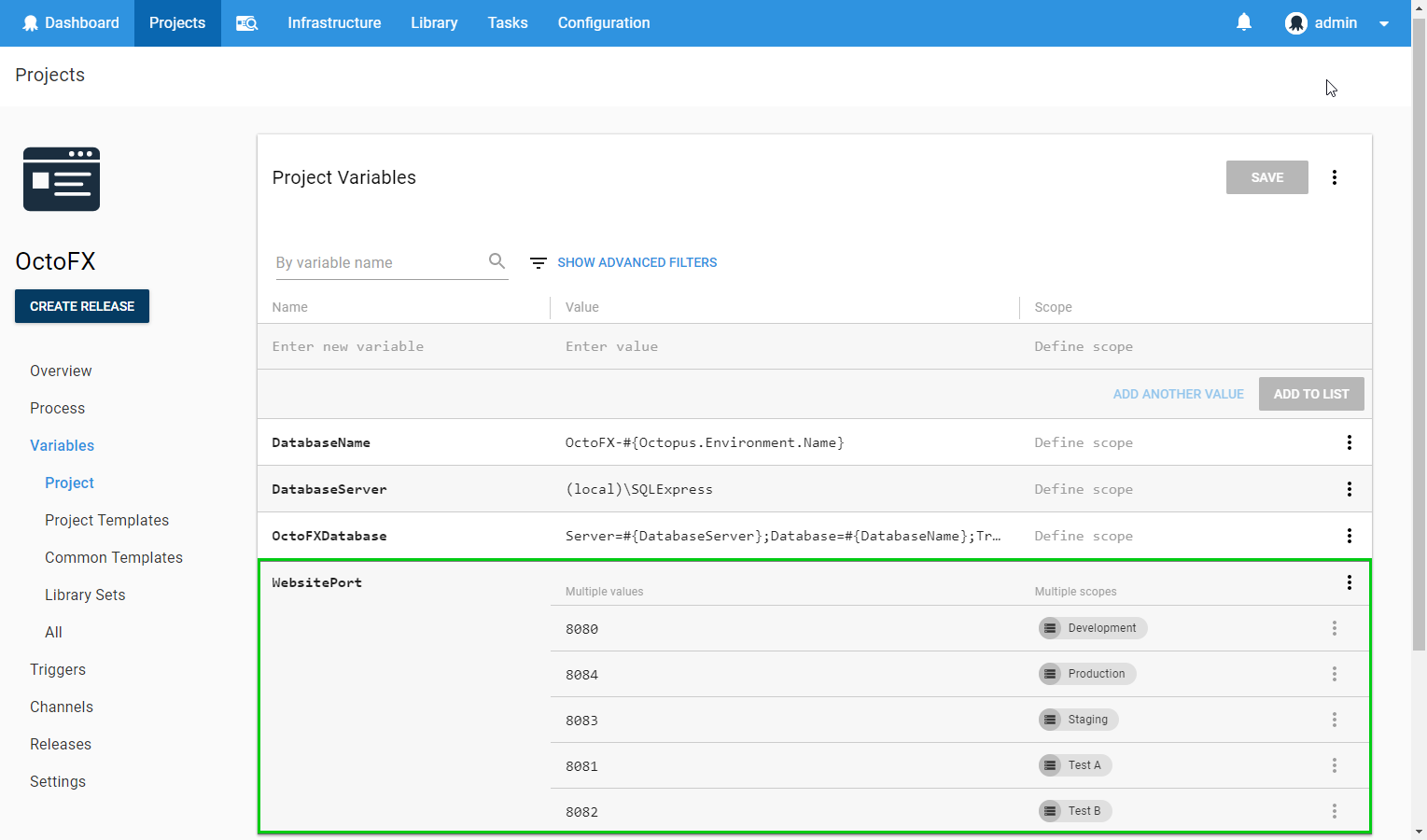Click the admin user avatar
1427x840 pixels.
click(1296, 22)
